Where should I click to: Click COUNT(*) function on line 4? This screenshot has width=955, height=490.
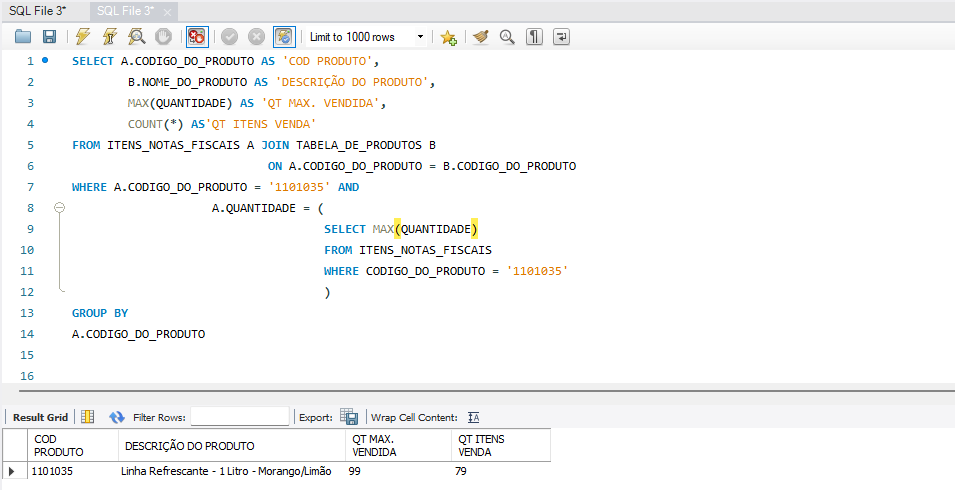(155, 124)
